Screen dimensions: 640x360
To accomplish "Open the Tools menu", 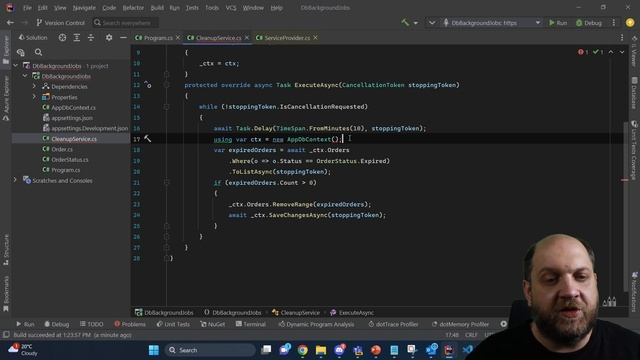I will click(x=212, y=8).
